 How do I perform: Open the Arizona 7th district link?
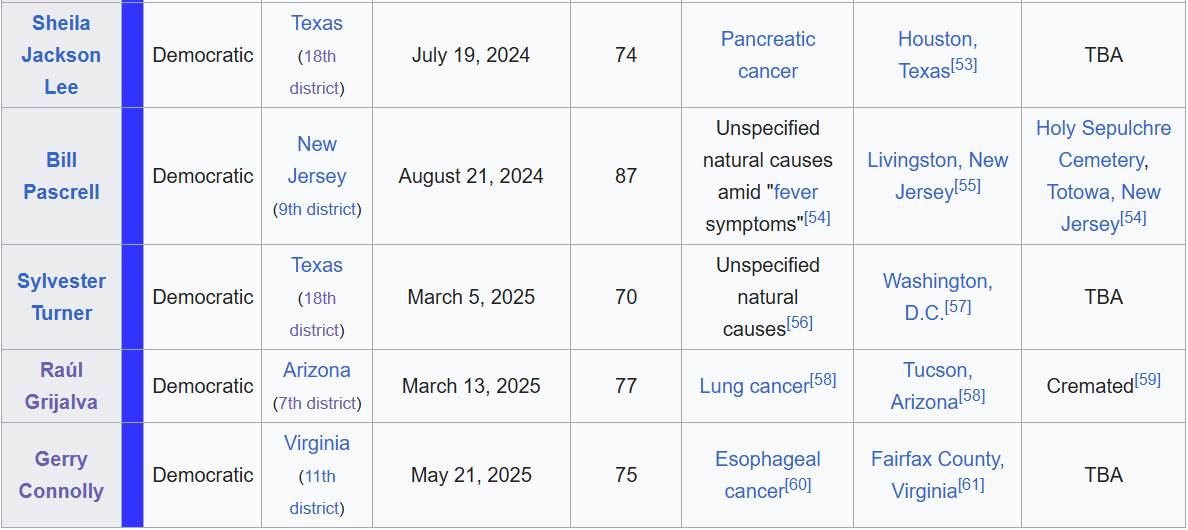coord(317,404)
